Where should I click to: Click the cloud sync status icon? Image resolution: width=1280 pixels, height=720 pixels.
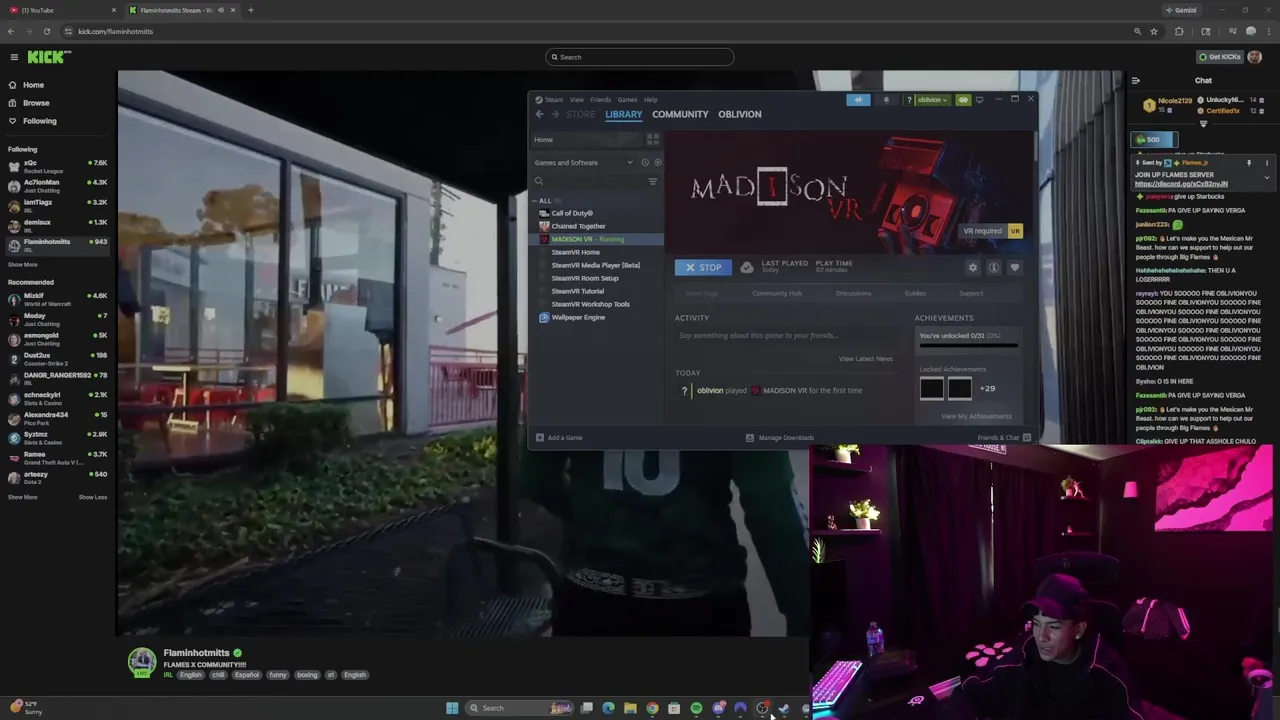[x=747, y=267]
